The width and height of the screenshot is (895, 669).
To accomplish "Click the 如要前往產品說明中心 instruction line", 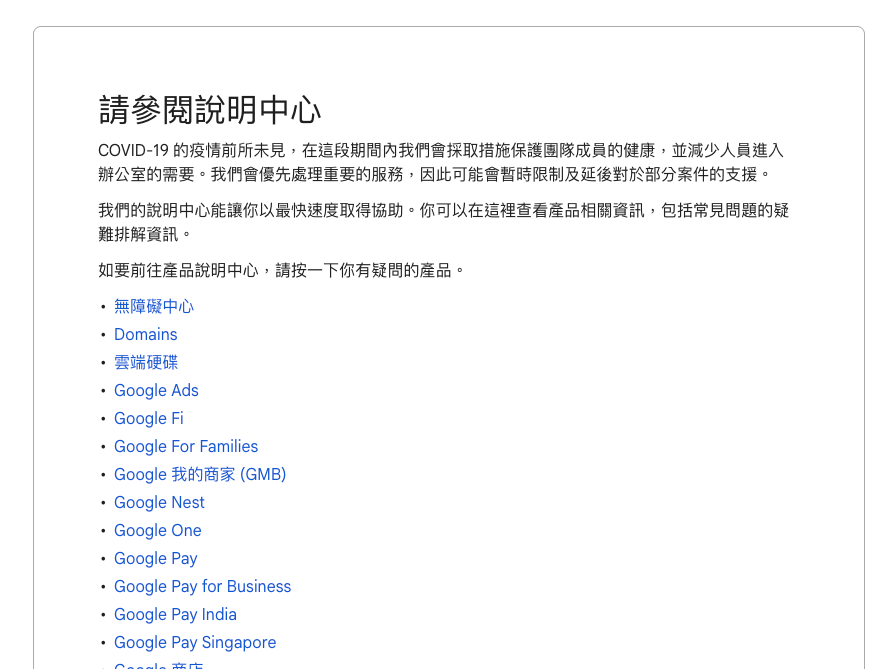I will [282, 270].
